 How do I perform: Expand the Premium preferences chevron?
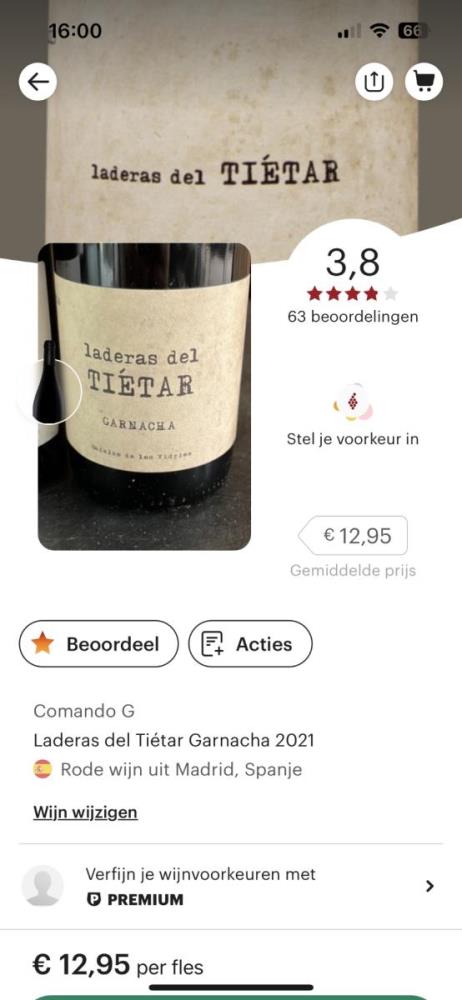click(x=429, y=886)
